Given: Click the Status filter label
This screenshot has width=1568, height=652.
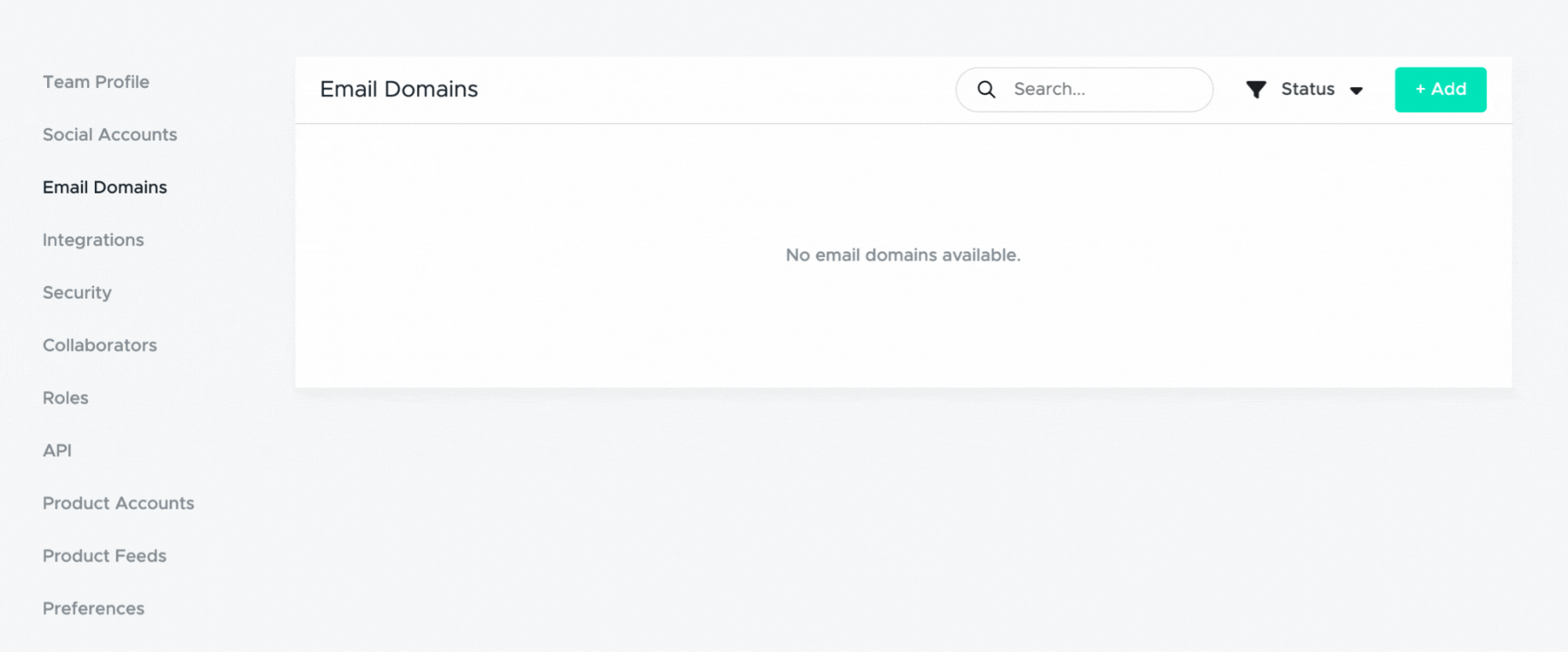Looking at the screenshot, I should click(x=1308, y=89).
